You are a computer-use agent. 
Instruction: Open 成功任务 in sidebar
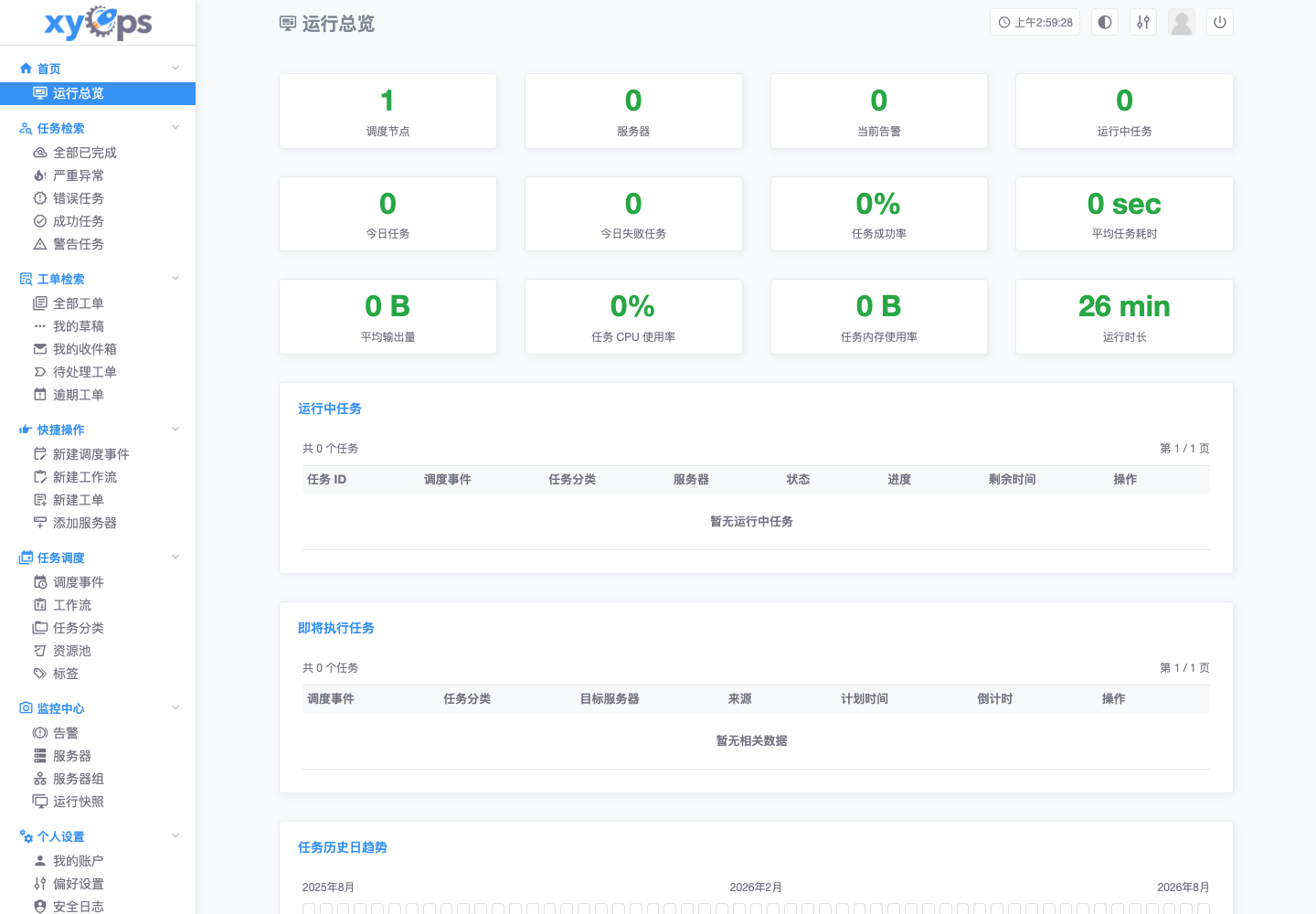click(x=98, y=221)
